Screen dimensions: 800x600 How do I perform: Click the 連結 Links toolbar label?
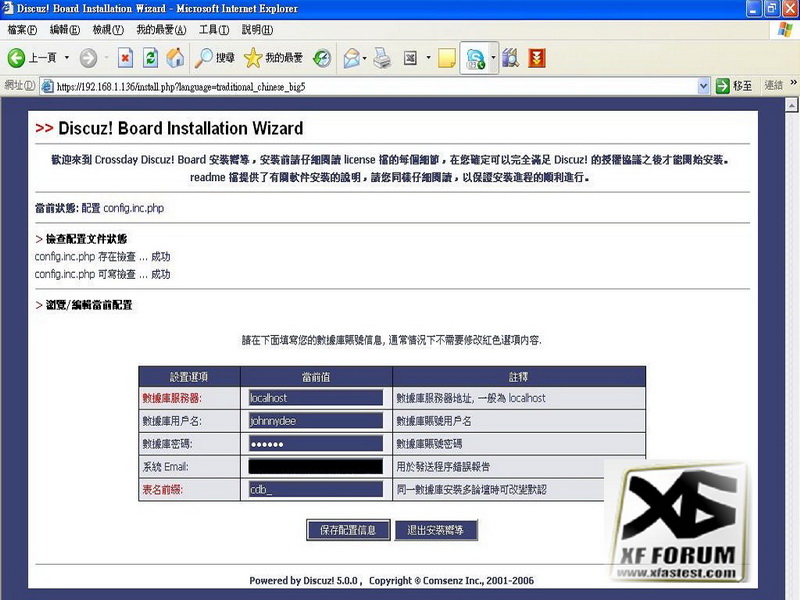773,86
